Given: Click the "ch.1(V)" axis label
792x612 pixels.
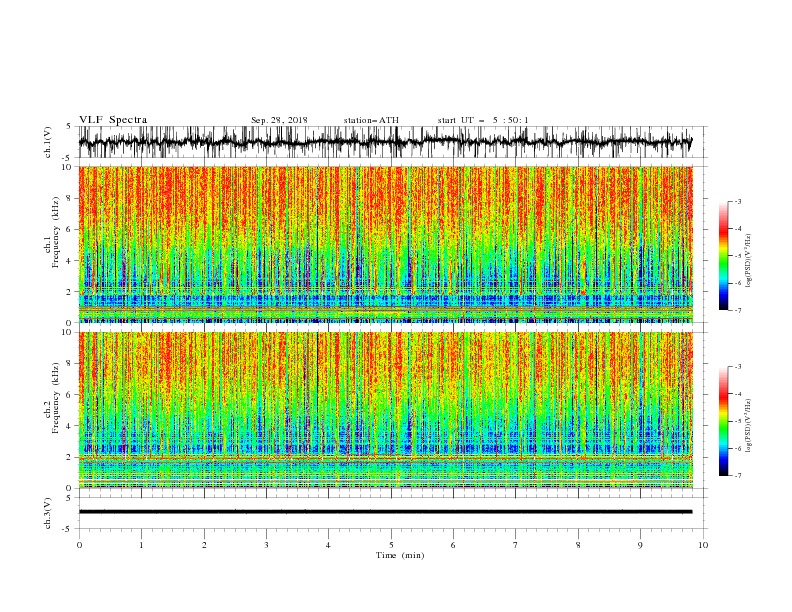Looking at the screenshot, I should point(47,142).
